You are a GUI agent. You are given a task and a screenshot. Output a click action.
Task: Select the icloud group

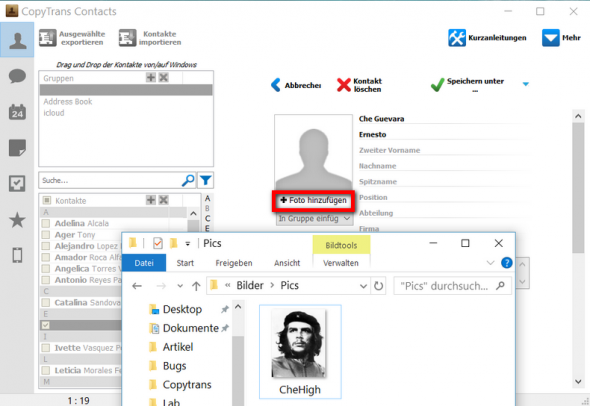tap(54, 113)
